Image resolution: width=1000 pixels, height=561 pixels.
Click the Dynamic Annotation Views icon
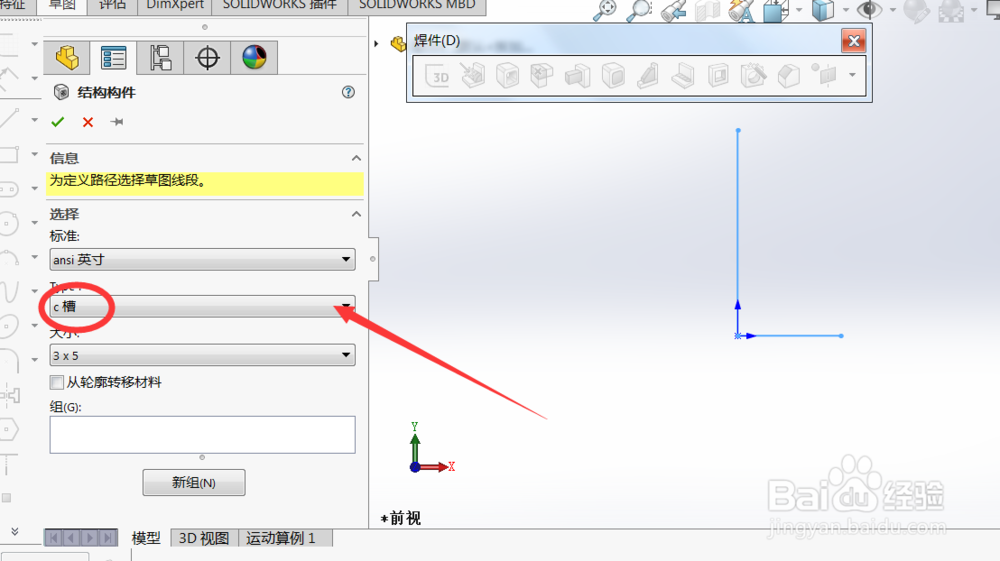coord(741,10)
